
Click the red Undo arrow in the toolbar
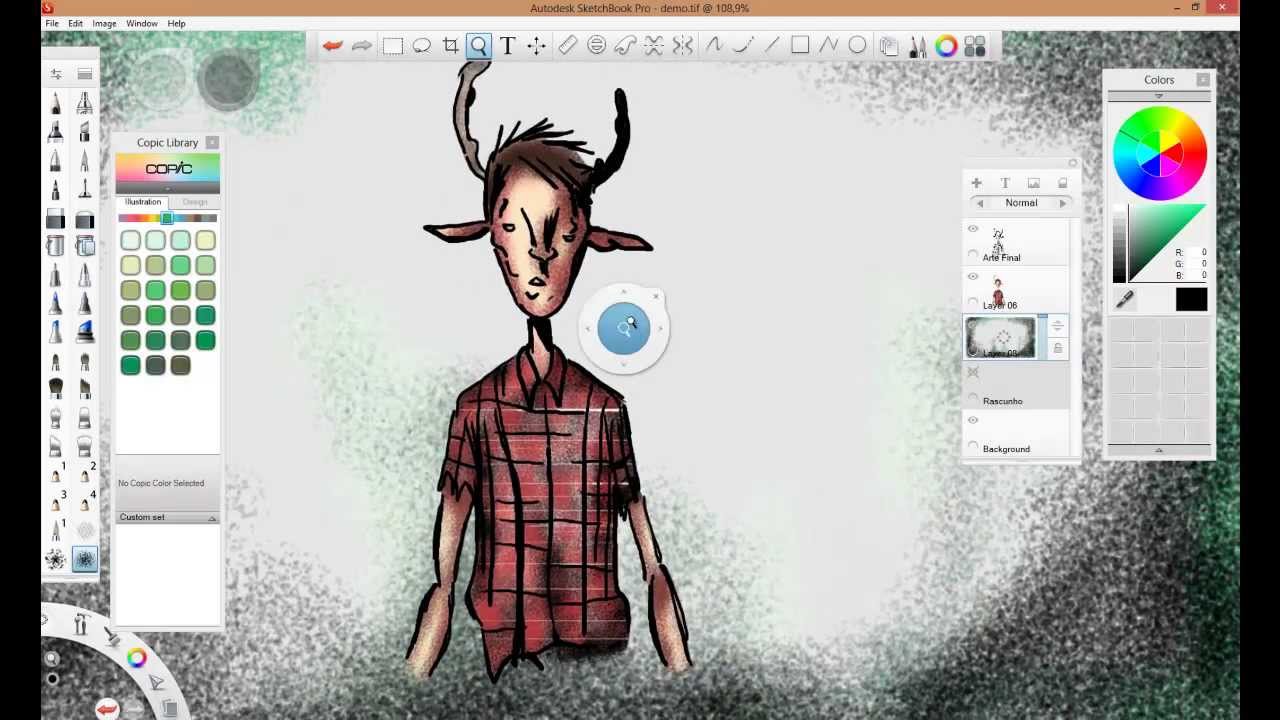332,45
